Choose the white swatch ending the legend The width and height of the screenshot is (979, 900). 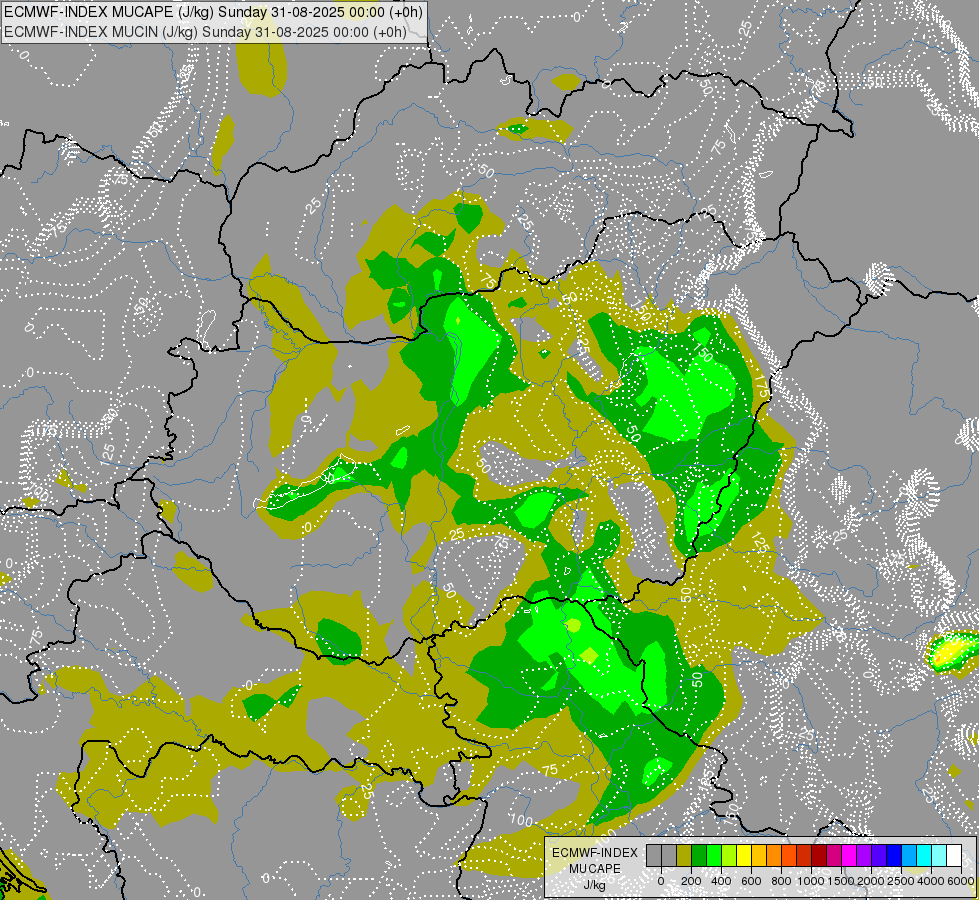click(x=955, y=855)
